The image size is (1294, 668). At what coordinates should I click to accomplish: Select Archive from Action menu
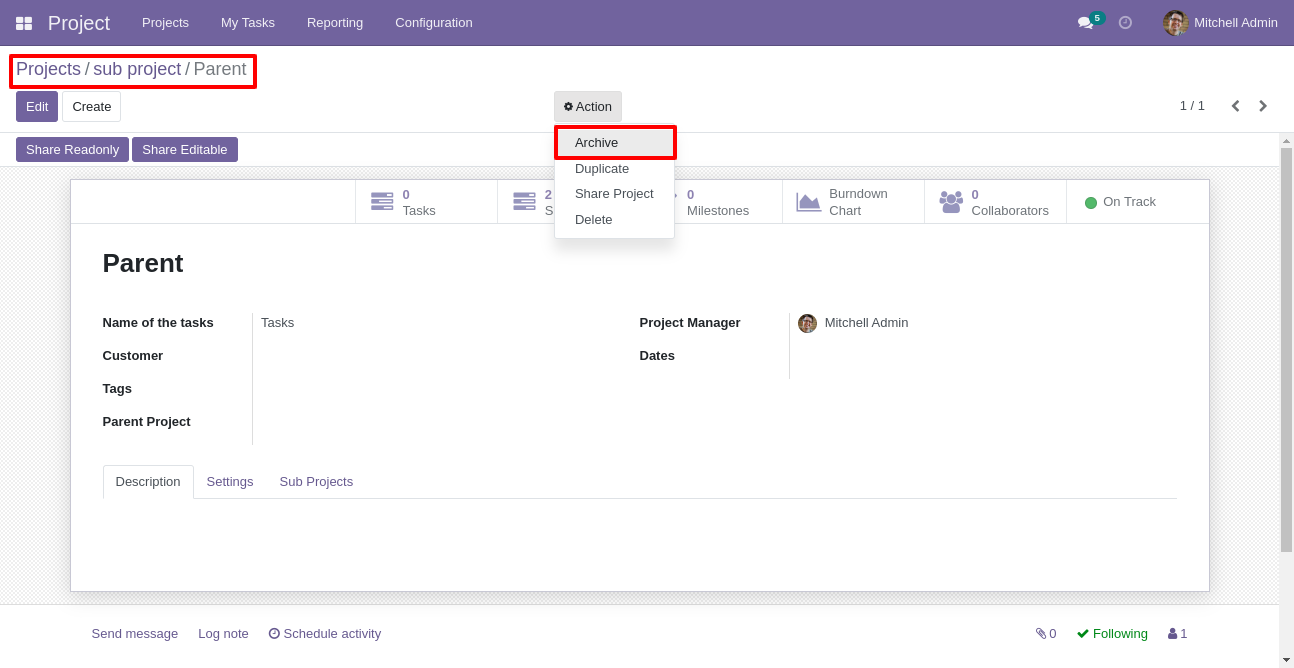click(x=615, y=142)
